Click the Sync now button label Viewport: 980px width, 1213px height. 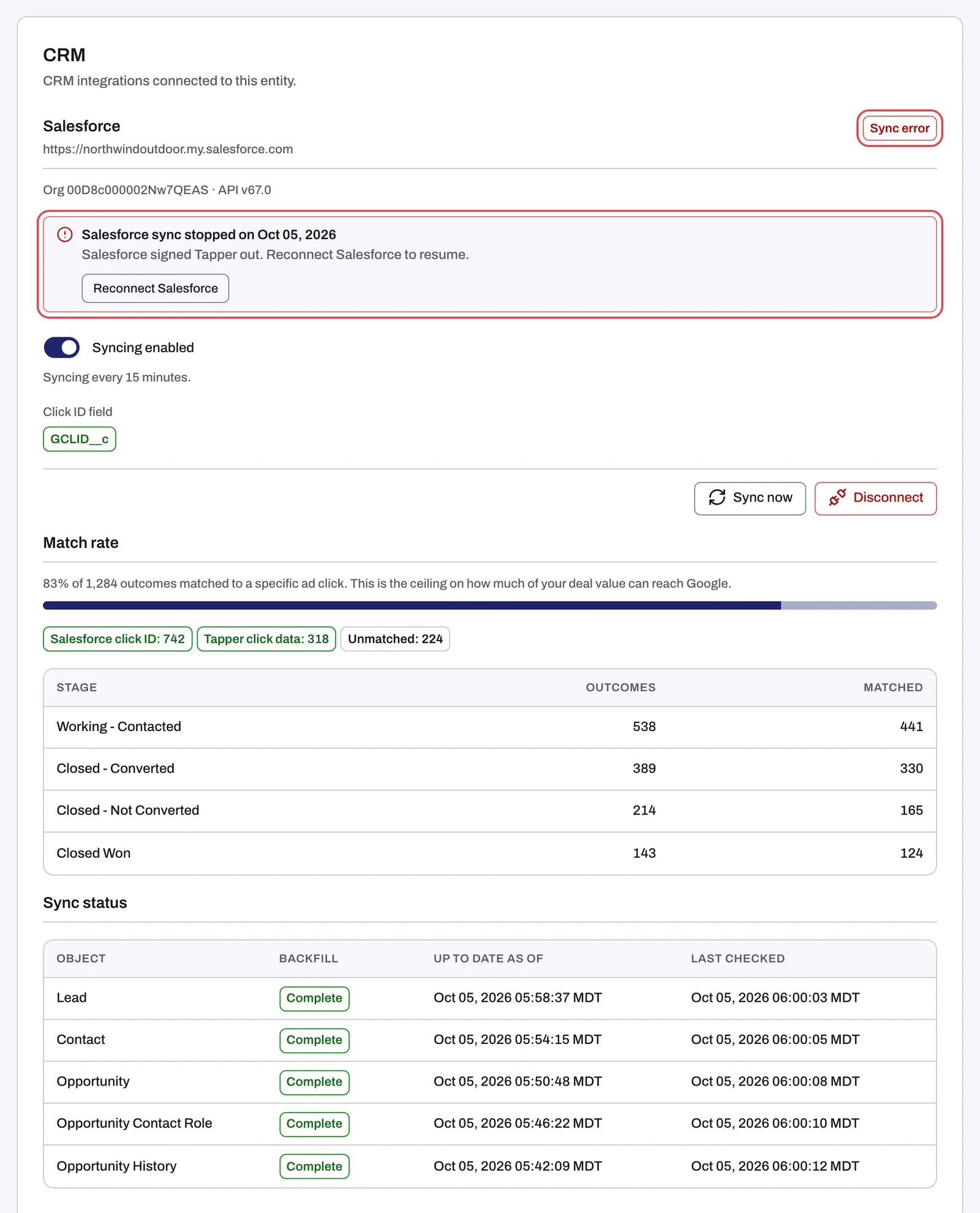coord(763,498)
